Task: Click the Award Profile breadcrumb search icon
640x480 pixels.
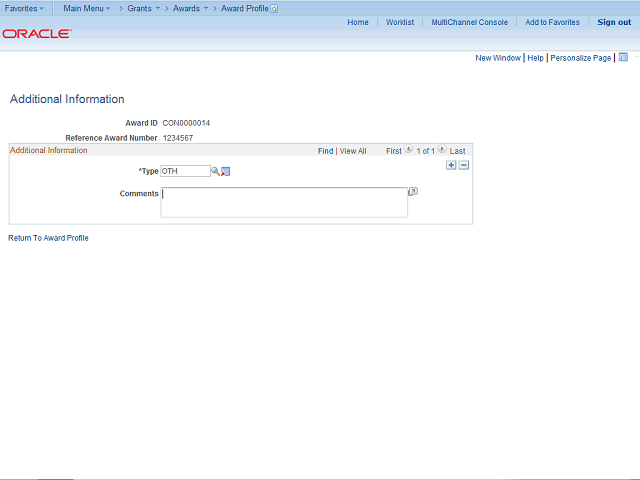Action: click(x=274, y=9)
